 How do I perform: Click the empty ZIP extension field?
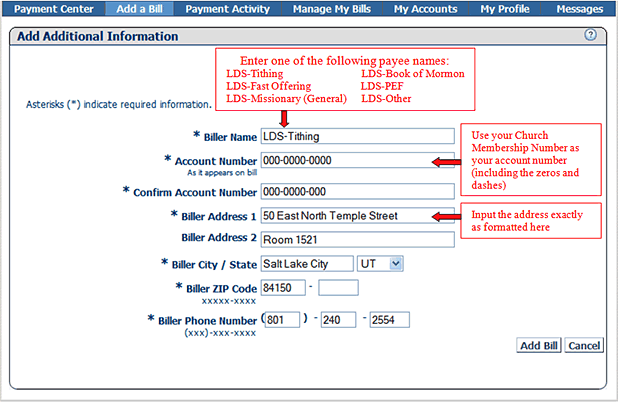(338, 288)
